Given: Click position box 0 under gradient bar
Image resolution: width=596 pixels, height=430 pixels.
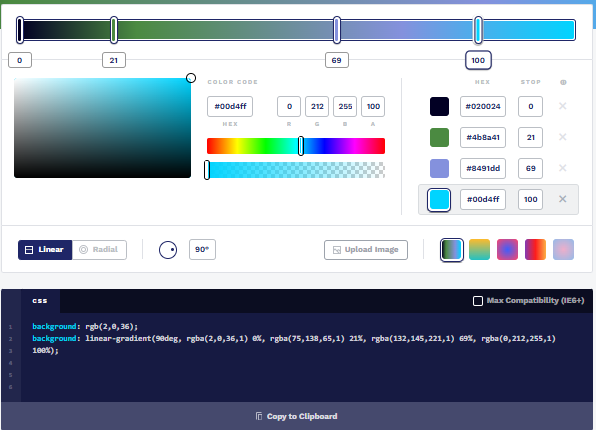Looking at the screenshot, I should [20, 60].
